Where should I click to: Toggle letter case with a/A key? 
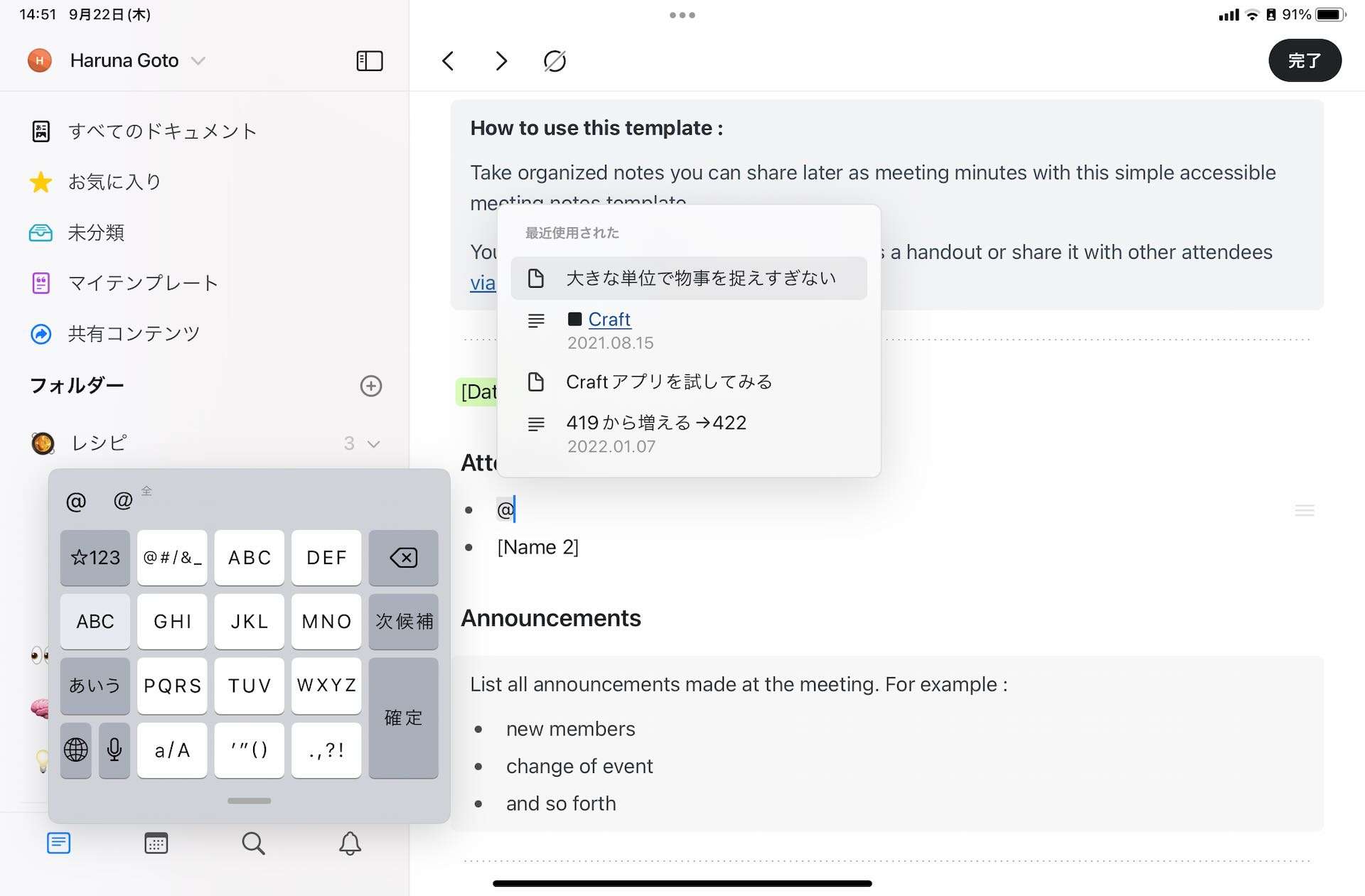click(x=172, y=750)
